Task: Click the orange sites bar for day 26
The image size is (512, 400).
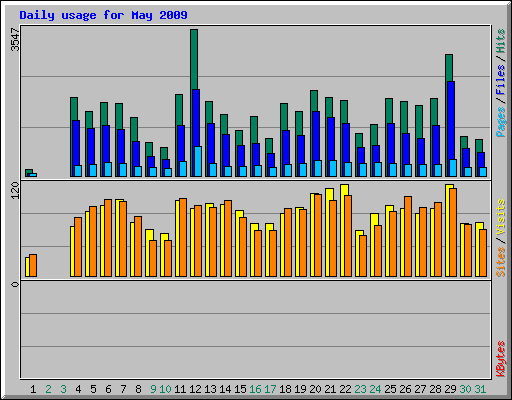Action: (x=408, y=236)
